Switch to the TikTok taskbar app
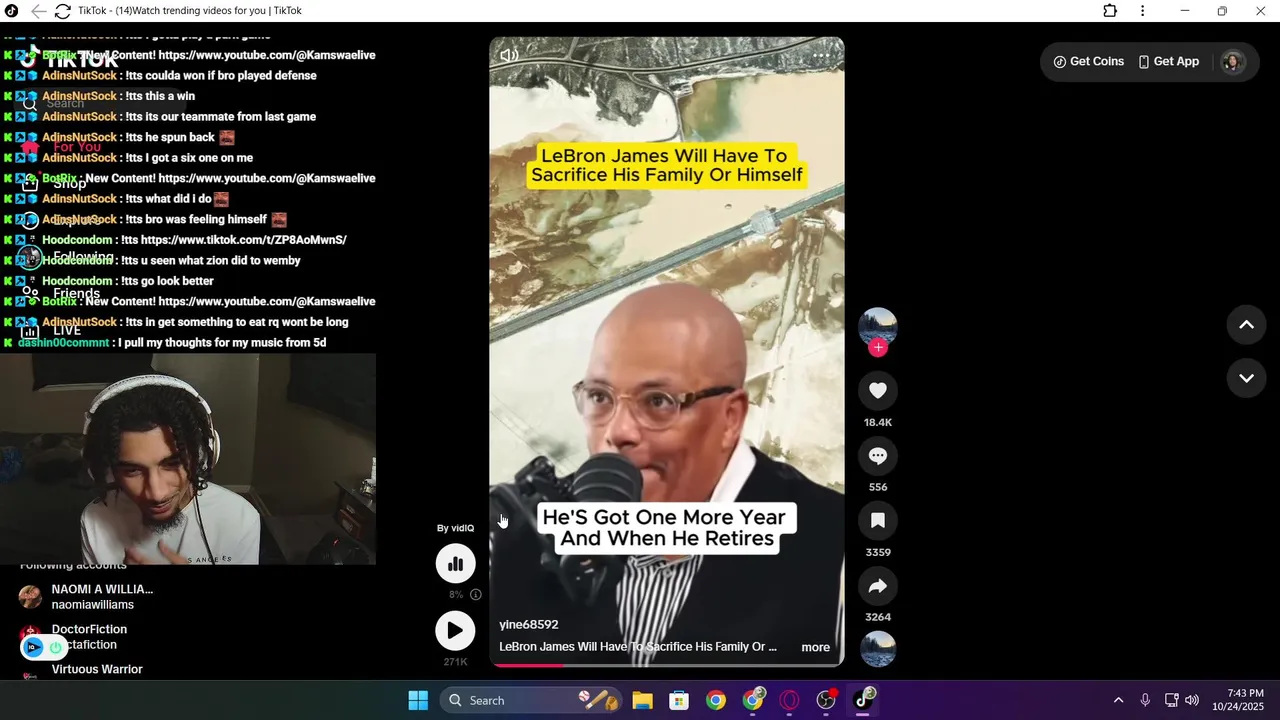 pos(863,700)
